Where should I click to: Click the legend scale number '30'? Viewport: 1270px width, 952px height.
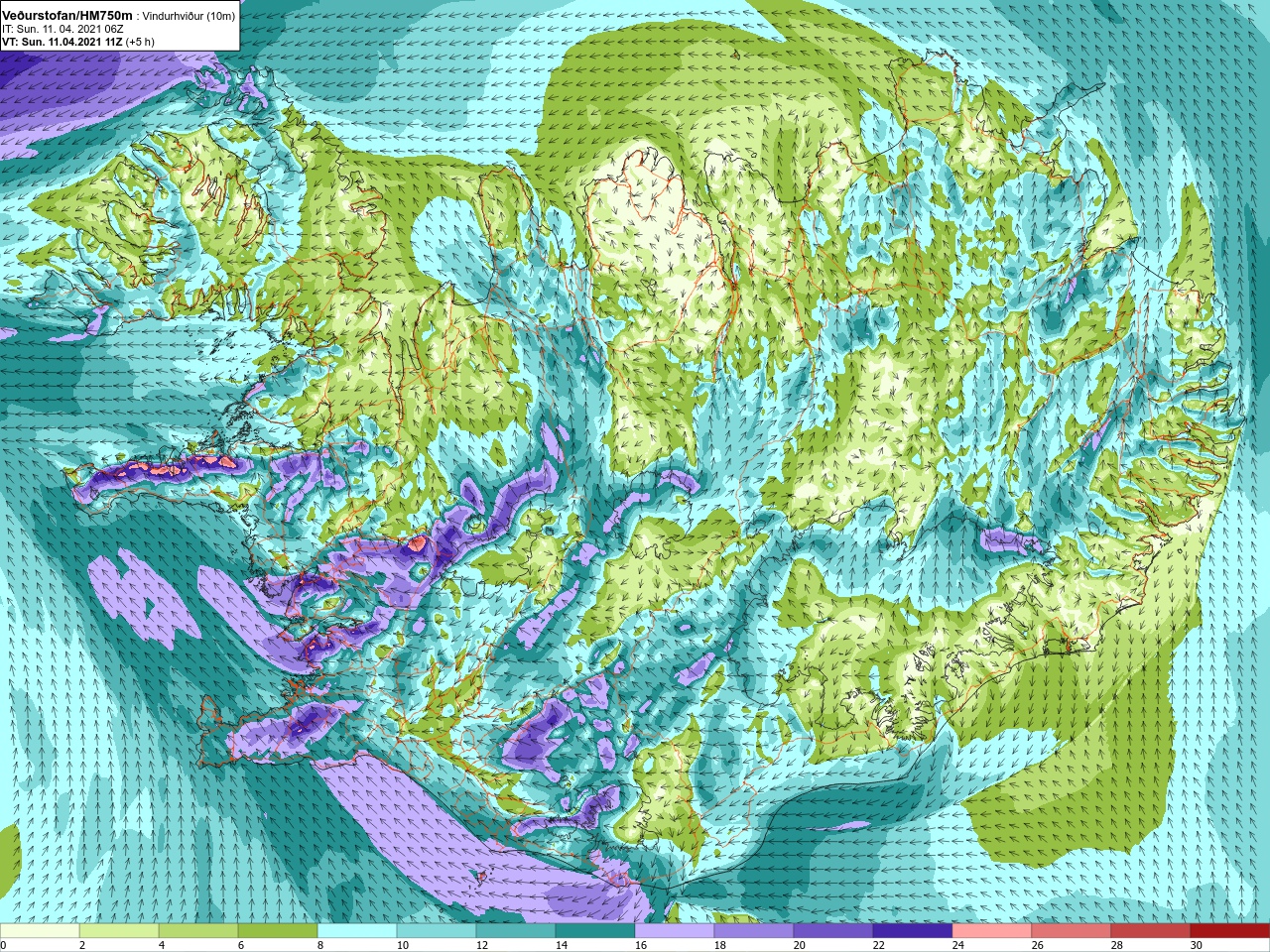(x=1198, y=945)
